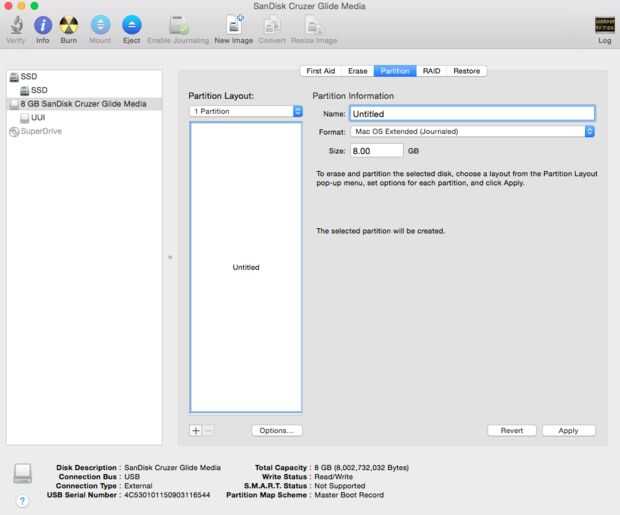Select the Untitled partition in layout map
The width and height of the screenshot is (620, 515).
pyautogui.click(x=246, y=267)
